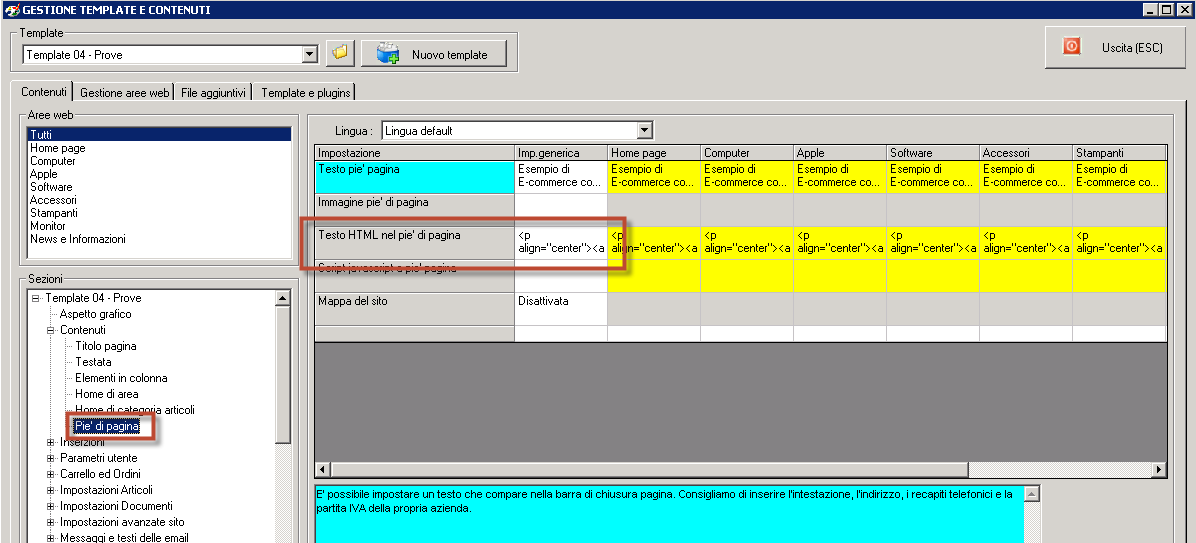This screenshot has width=1196, height=543.
Task: Expand the Carrello ed Ordini tree node
Action: (x=50, y=474)
